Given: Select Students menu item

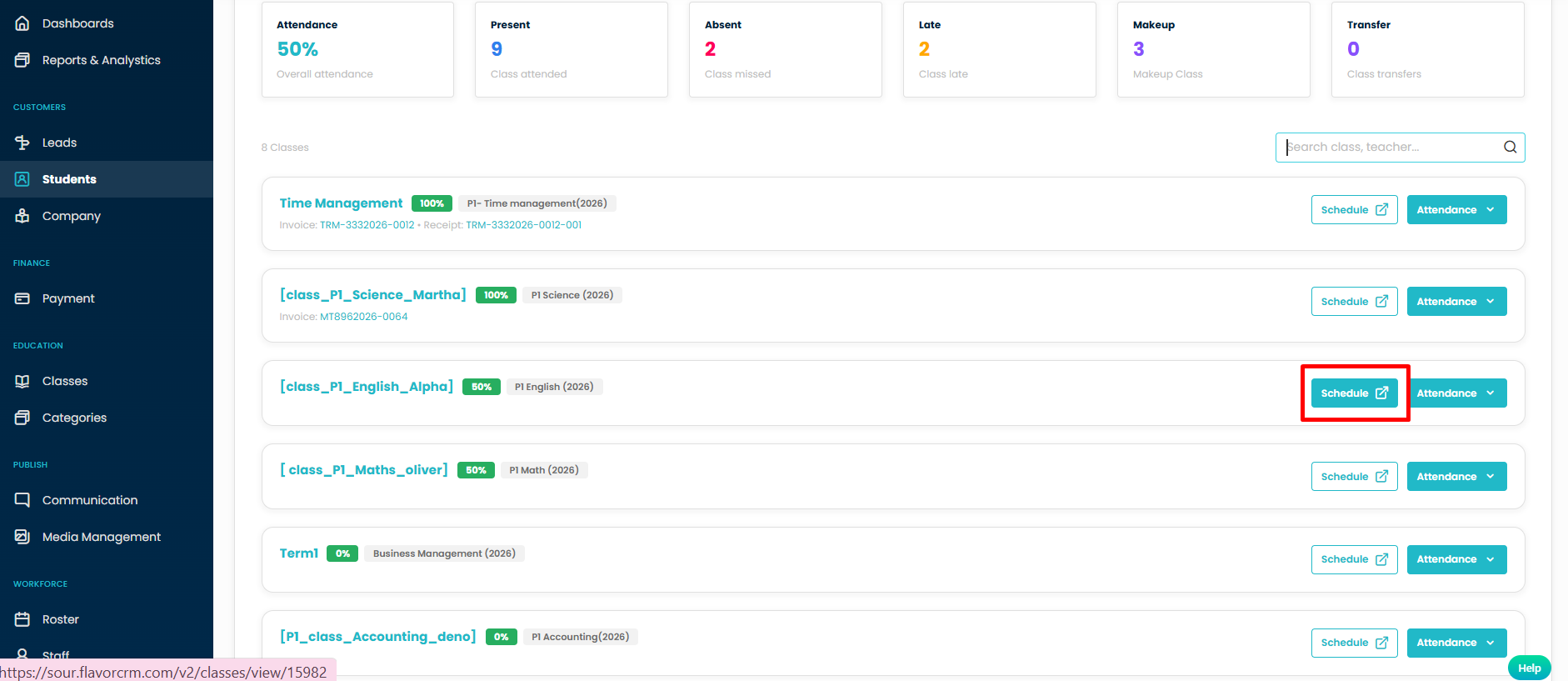Looking at the screenshot, I should click(x=107, y=179).
